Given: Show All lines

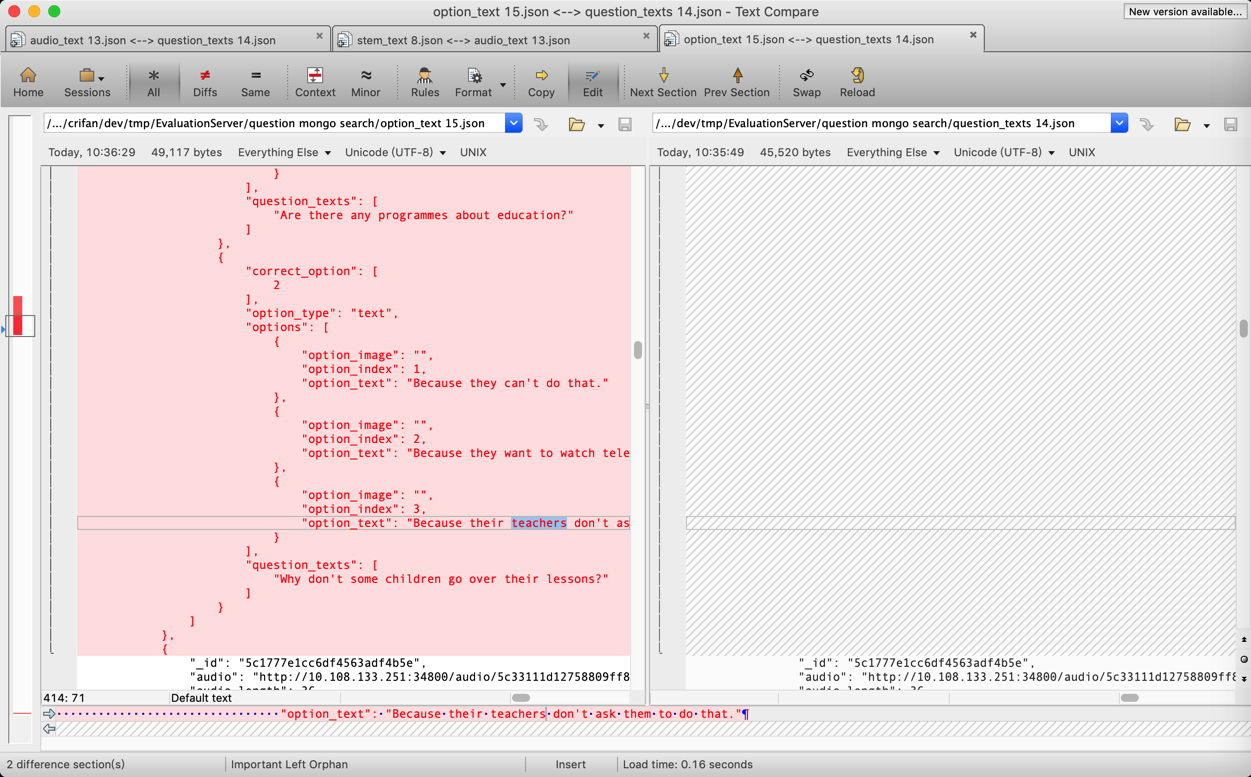Looking at the screenshot, I should point(153,82).
